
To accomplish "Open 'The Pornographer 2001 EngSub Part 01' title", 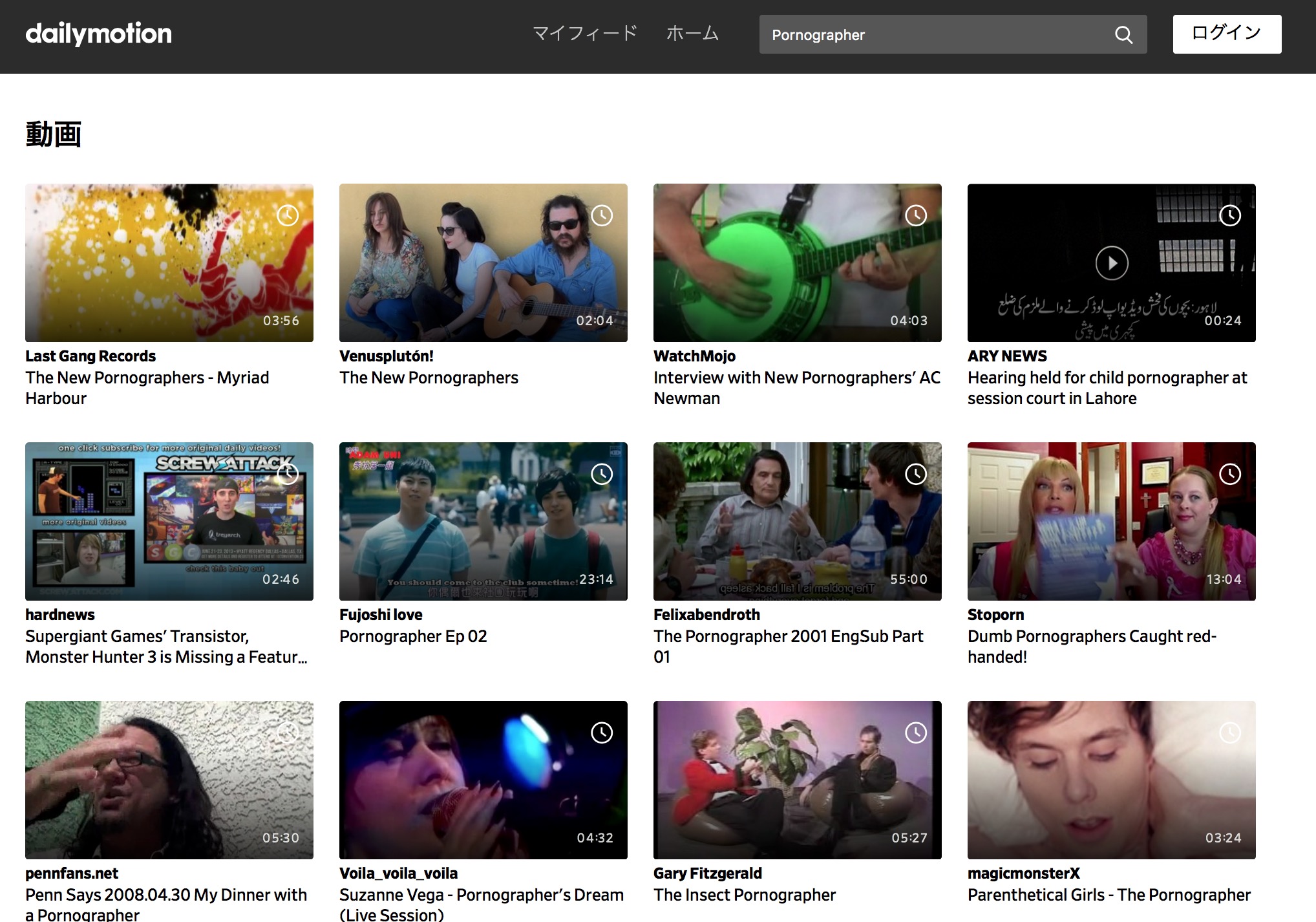I will pos(789,647).
